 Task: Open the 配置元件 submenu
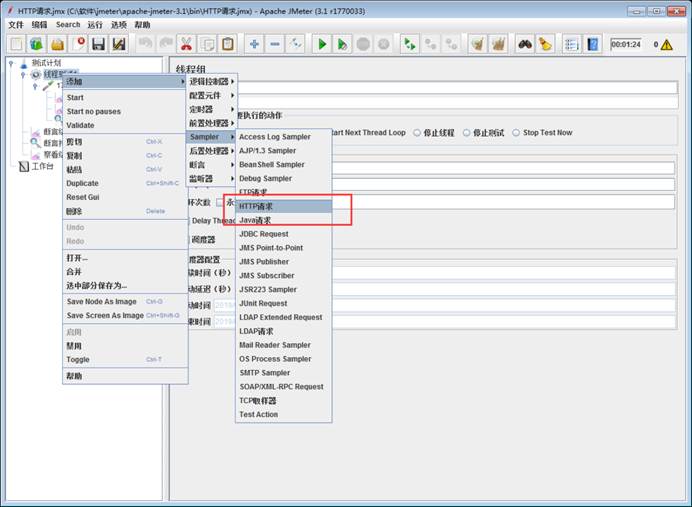[x=211, y=95]
